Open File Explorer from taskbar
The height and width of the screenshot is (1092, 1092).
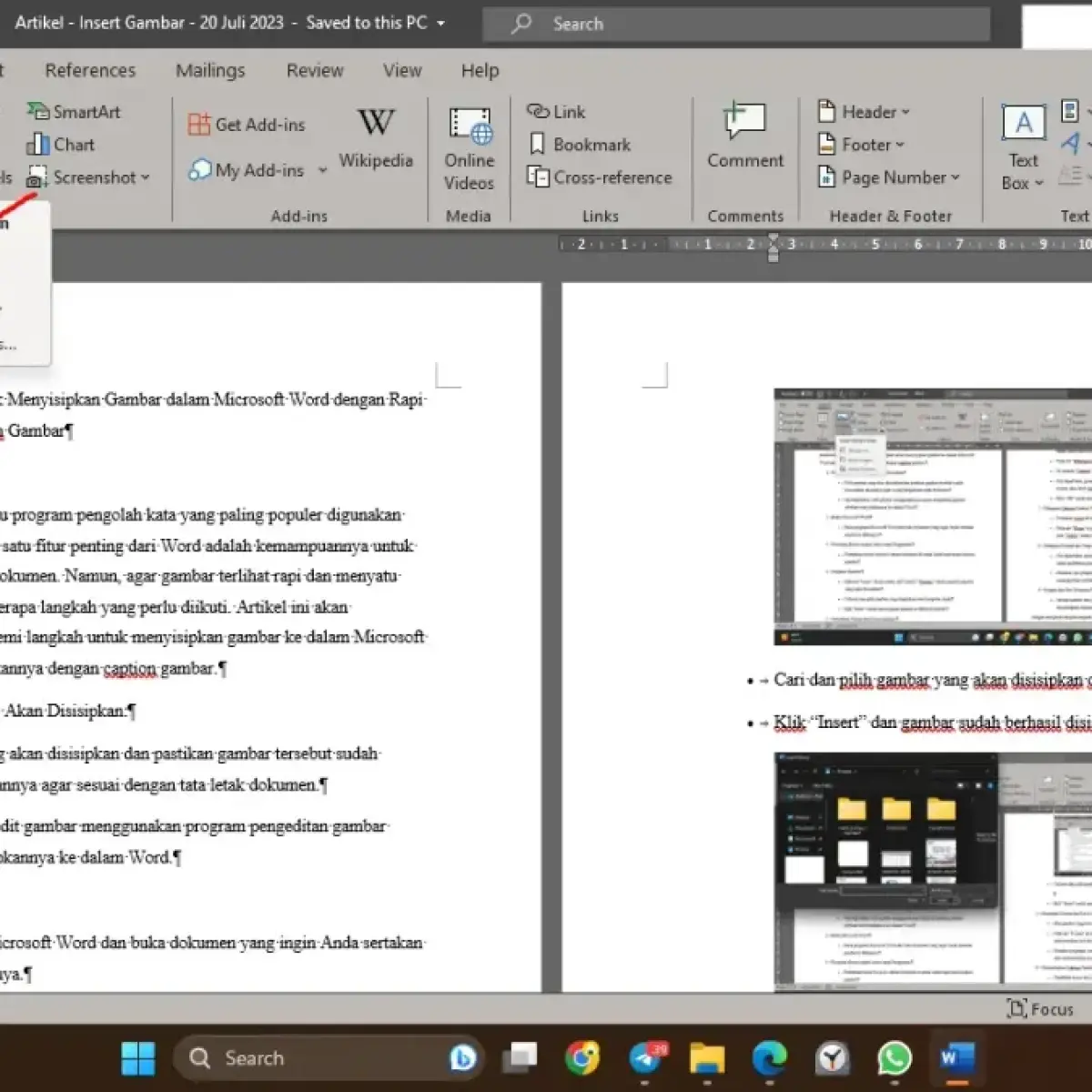coord(707,1058)
